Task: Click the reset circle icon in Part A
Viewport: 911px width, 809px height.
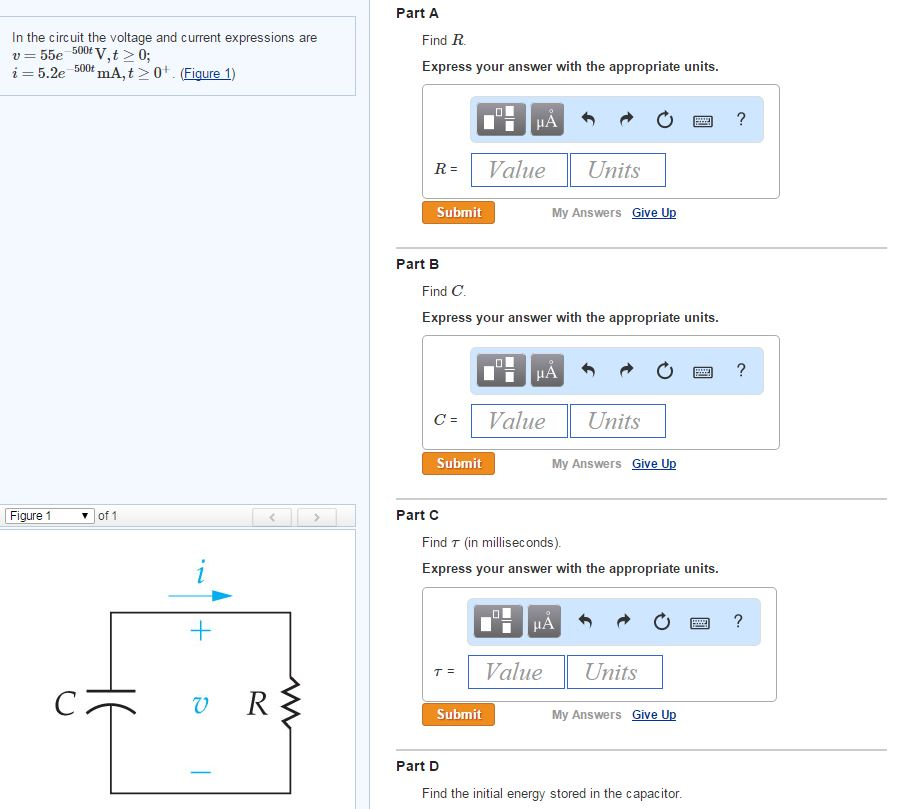Action: [x=663, y=118]
